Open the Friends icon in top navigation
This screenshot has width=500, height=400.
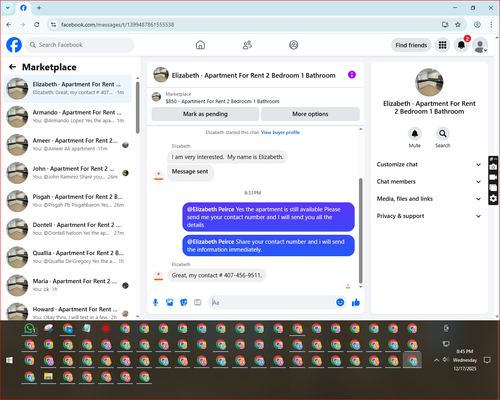(247, 45)
